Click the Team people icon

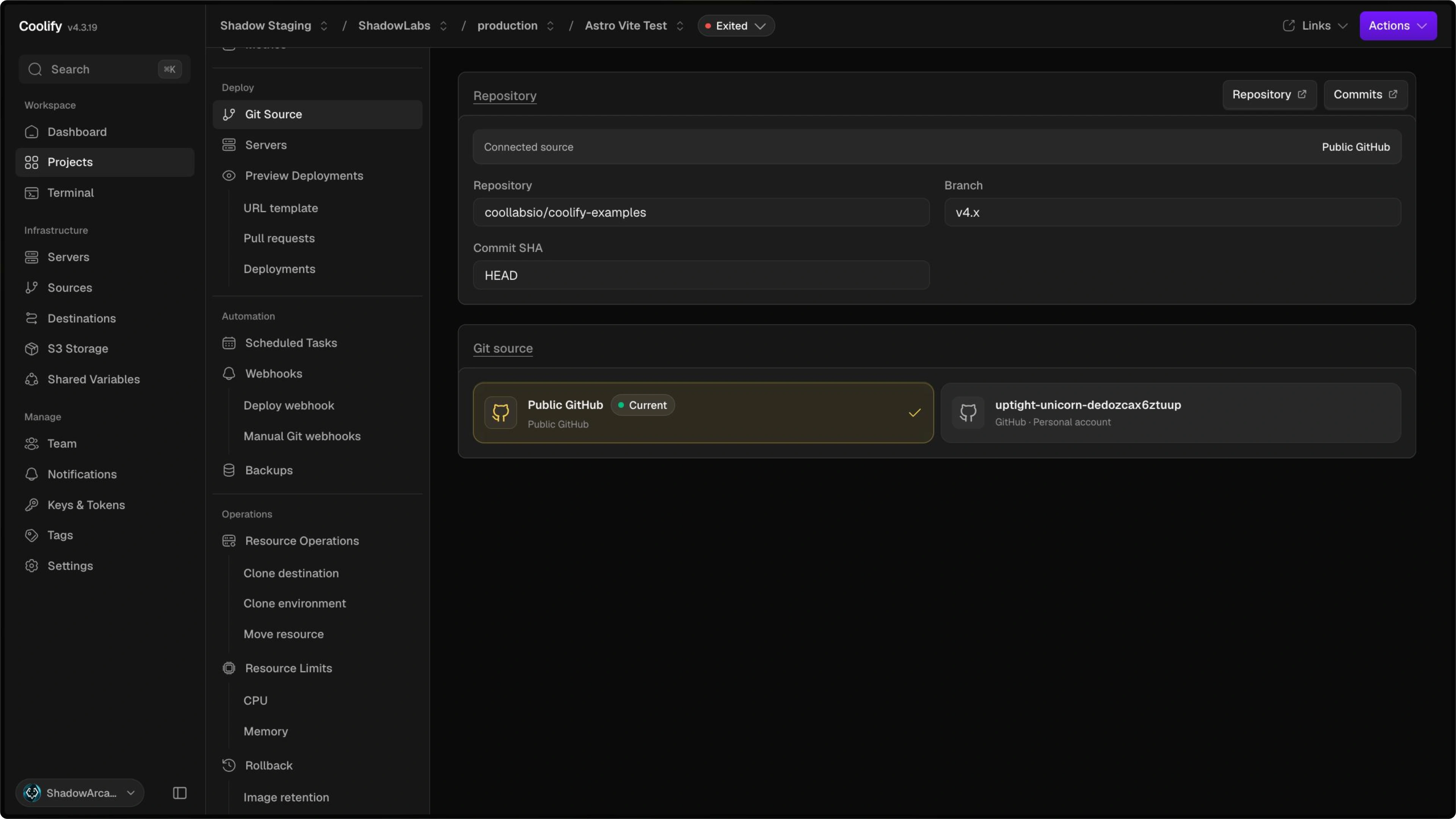31,444
